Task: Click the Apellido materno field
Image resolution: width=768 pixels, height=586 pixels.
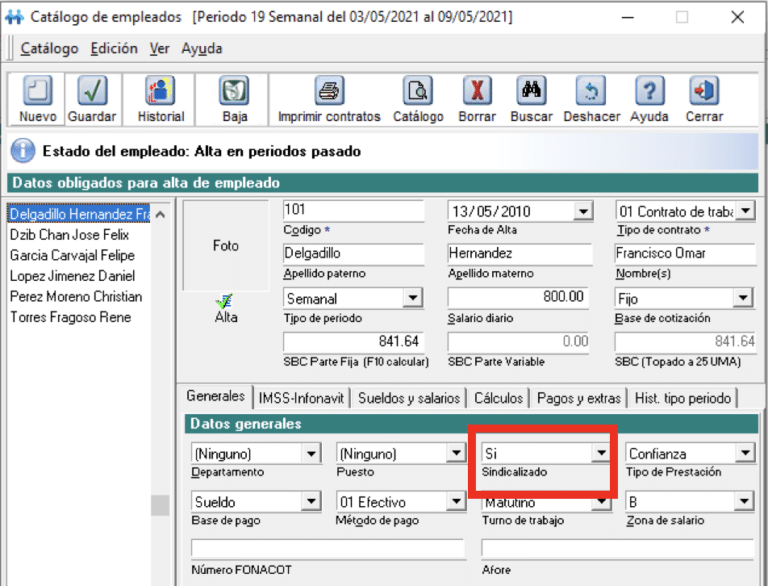Action: tap(520, 254)
